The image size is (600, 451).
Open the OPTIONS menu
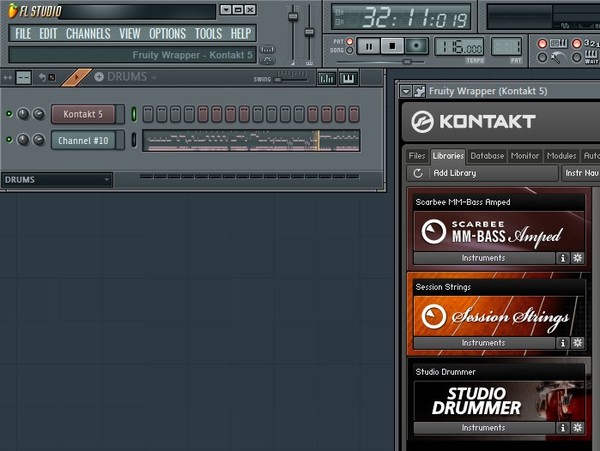[168, 34]
